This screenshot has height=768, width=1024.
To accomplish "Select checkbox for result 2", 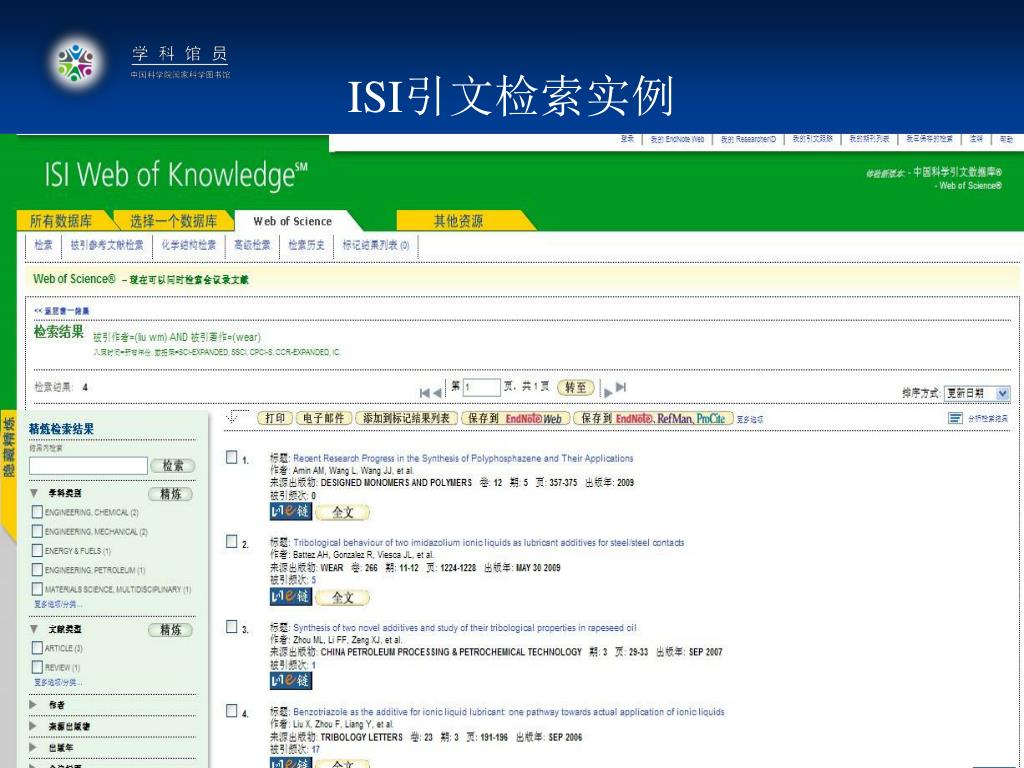I will 231,541.
